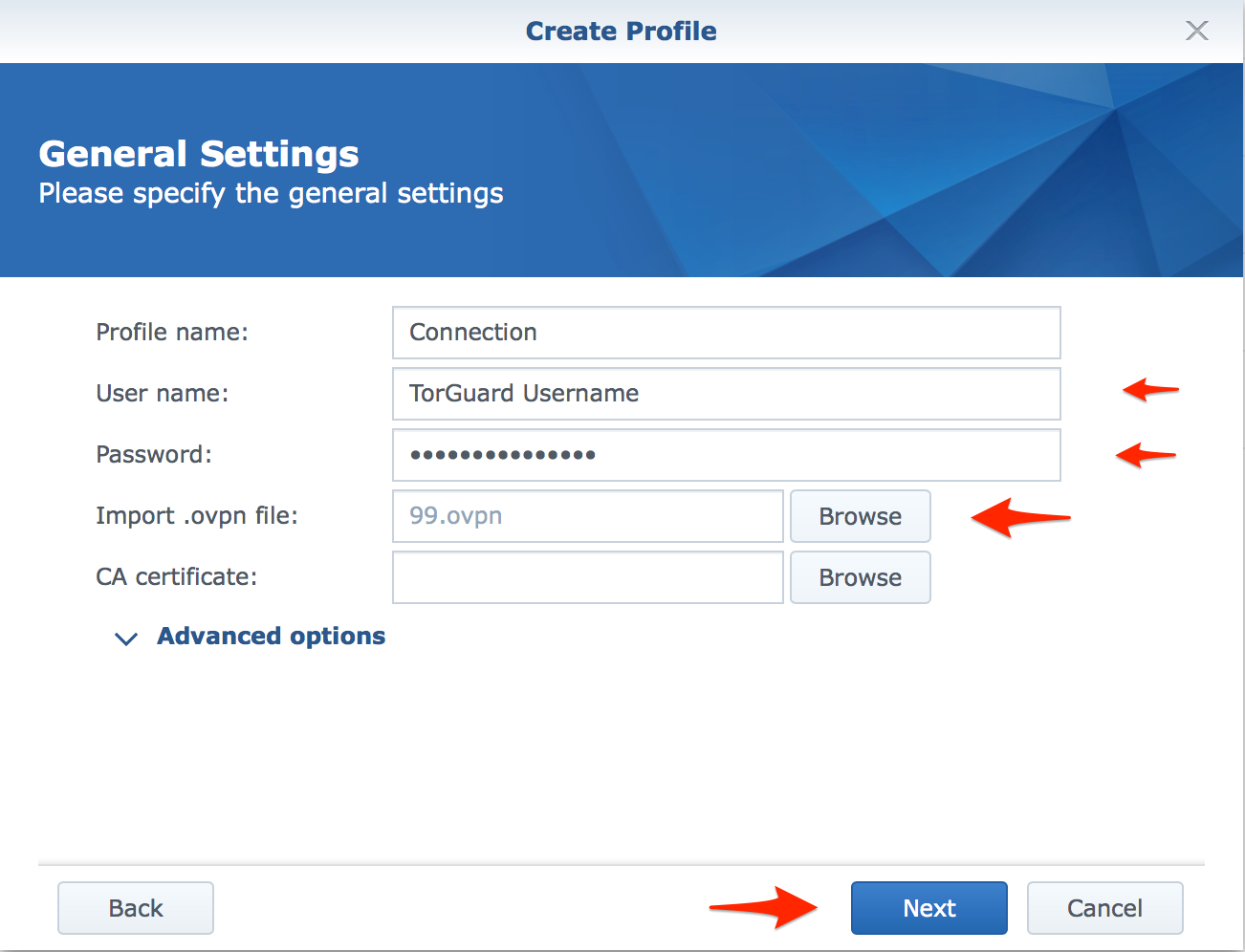Click the CA certificate field

coord(587,577)
